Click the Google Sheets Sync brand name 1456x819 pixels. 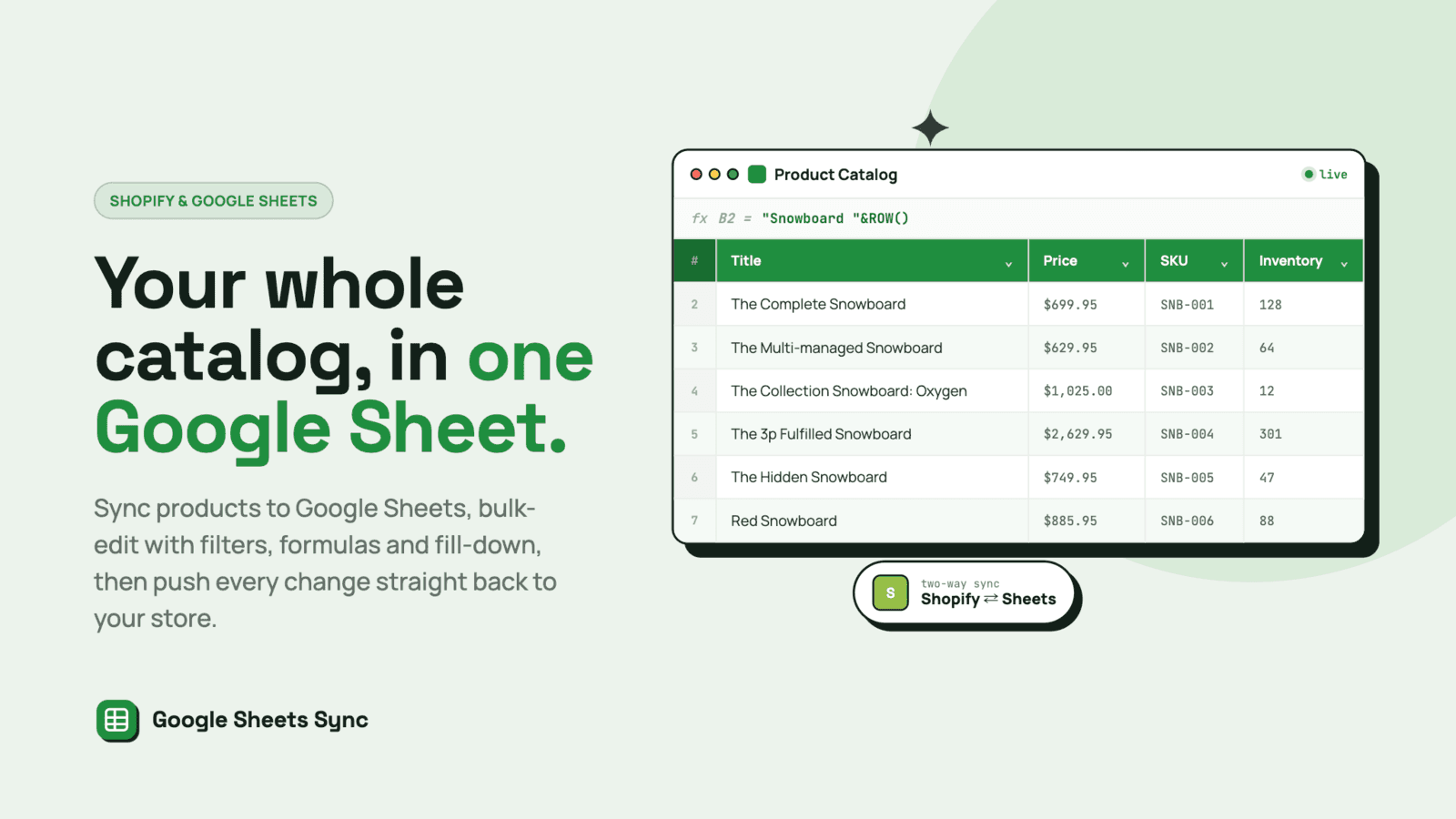pyautogui.click(x=260, y=720)
